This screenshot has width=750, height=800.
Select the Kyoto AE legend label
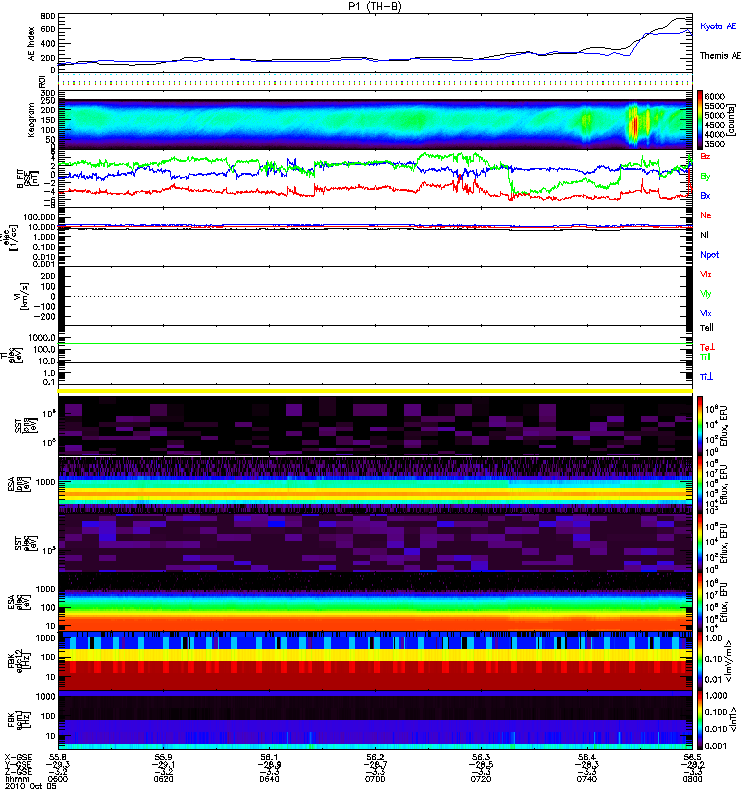718,26
